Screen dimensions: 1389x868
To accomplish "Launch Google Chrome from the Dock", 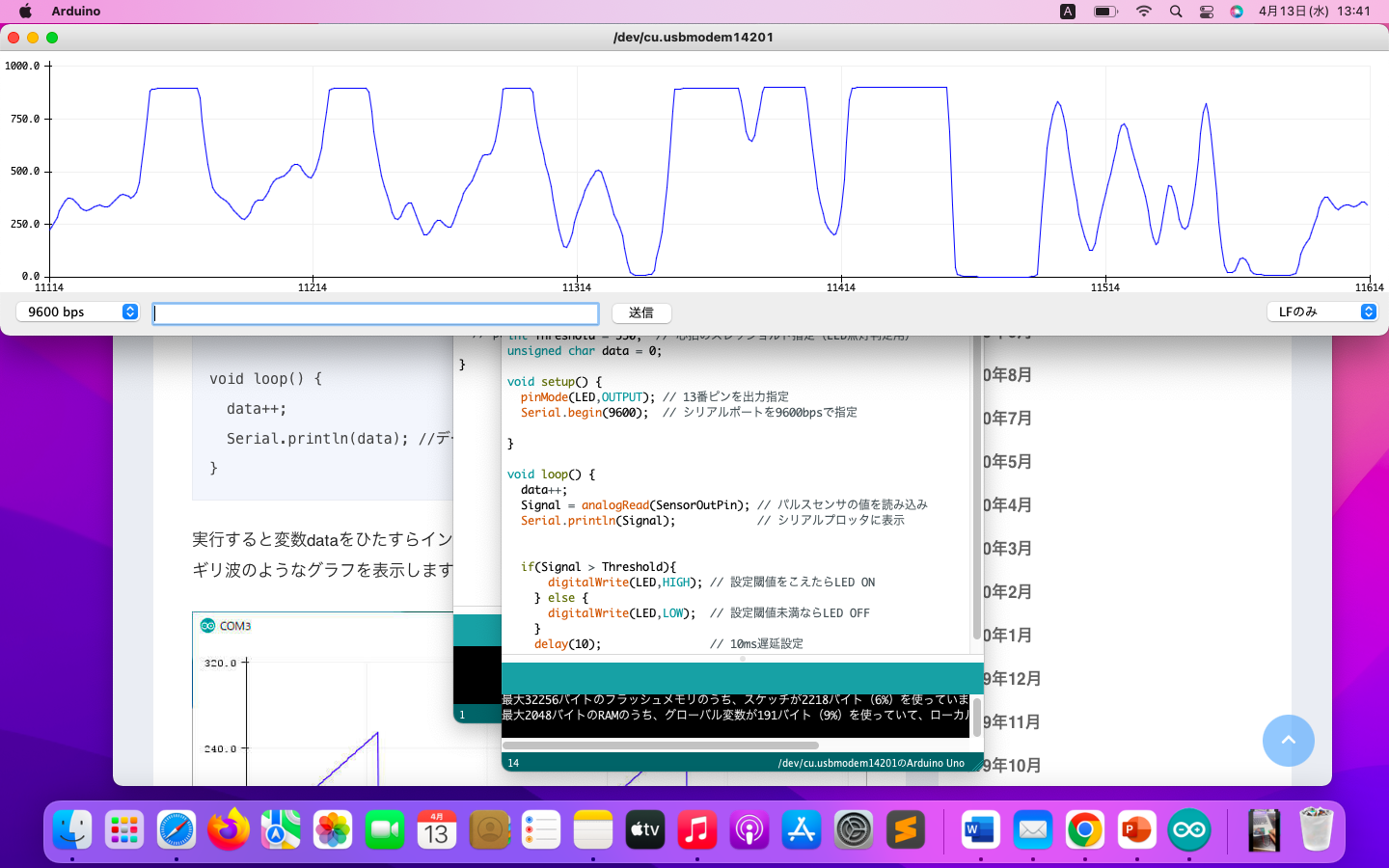I will tap(1085, 829).
